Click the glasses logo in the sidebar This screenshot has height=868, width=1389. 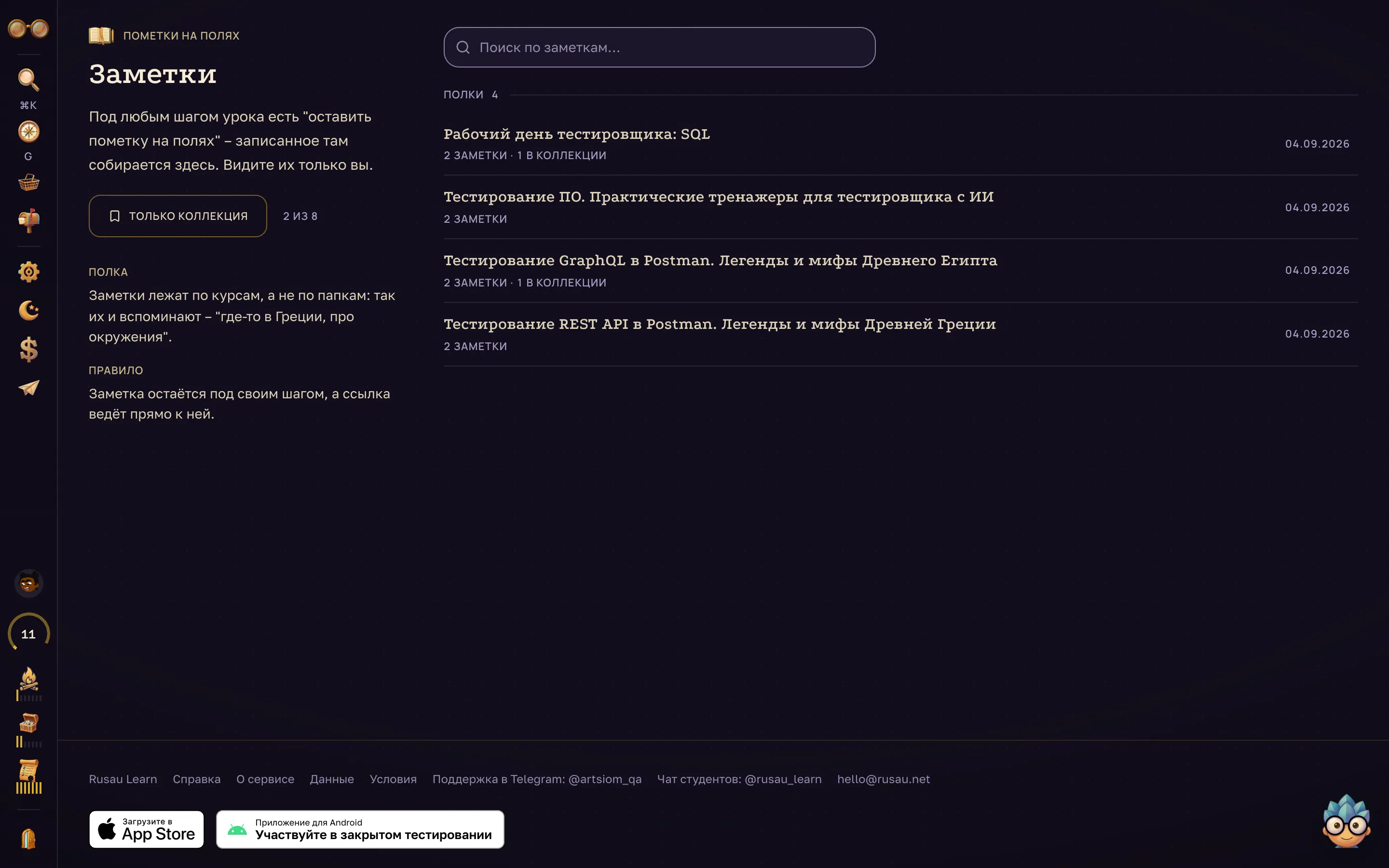28,28
